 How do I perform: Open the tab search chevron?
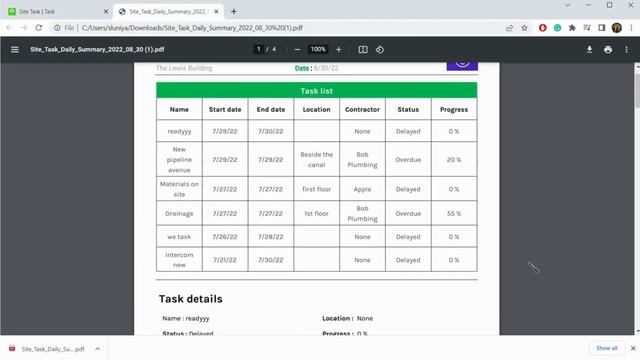click(568, 5)
